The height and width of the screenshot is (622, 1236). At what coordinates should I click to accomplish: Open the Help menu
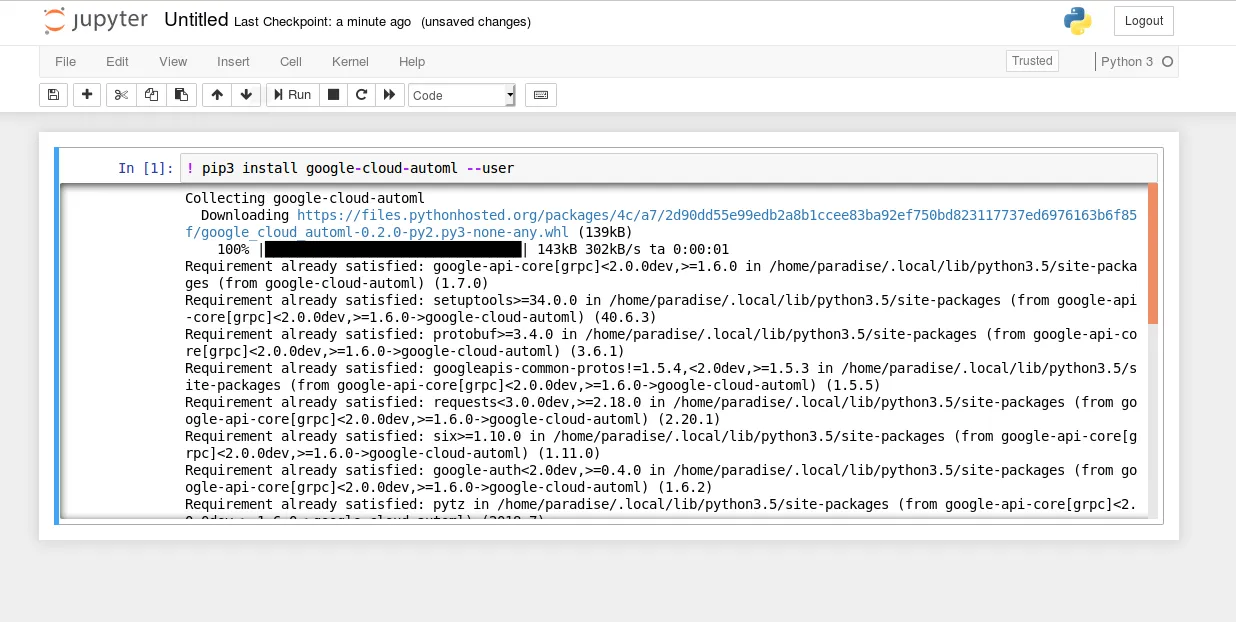click(412, 62)
